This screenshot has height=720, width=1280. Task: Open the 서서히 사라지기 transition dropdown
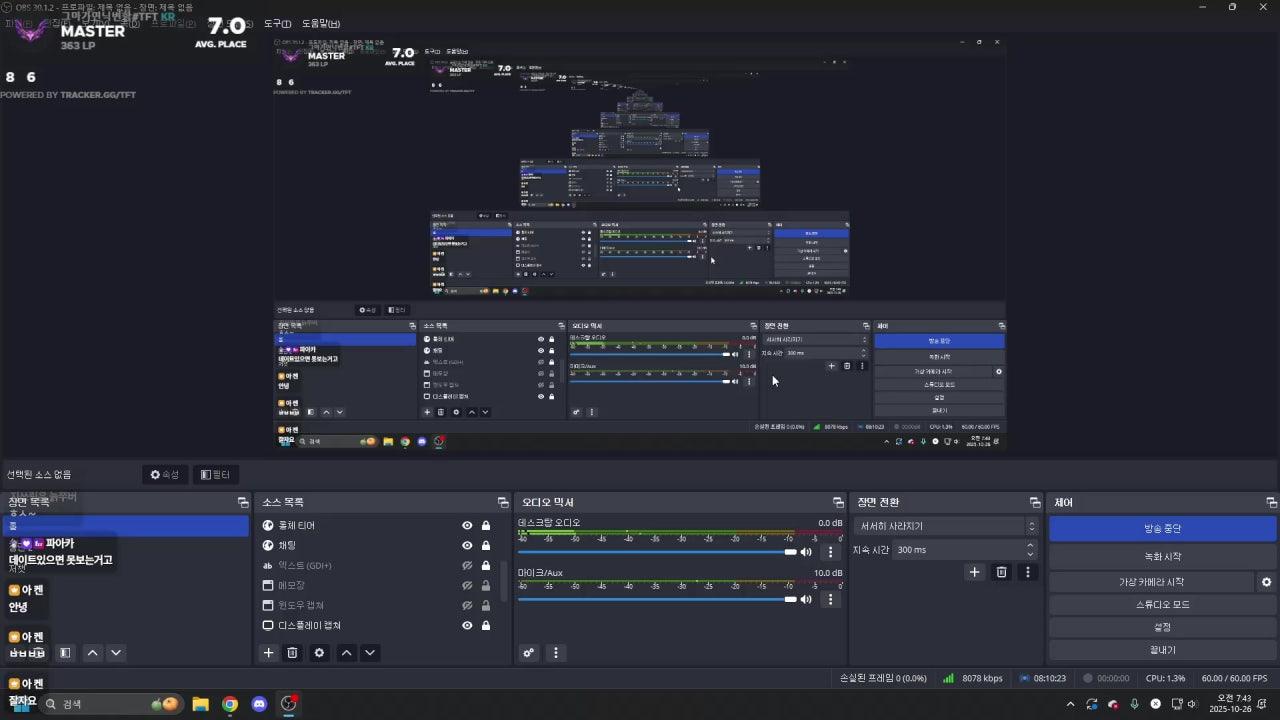945,526
